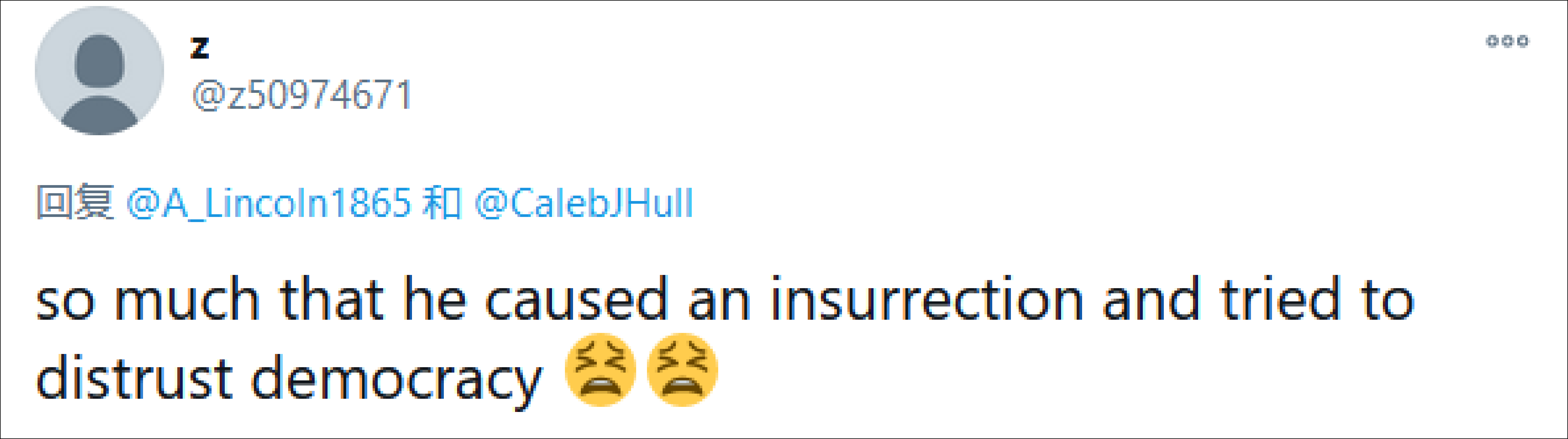Open the @A_Lincoln1865 mention link
Image resolution: width=1568 pixels, height=439 pixels.
[x=268, y=203]
